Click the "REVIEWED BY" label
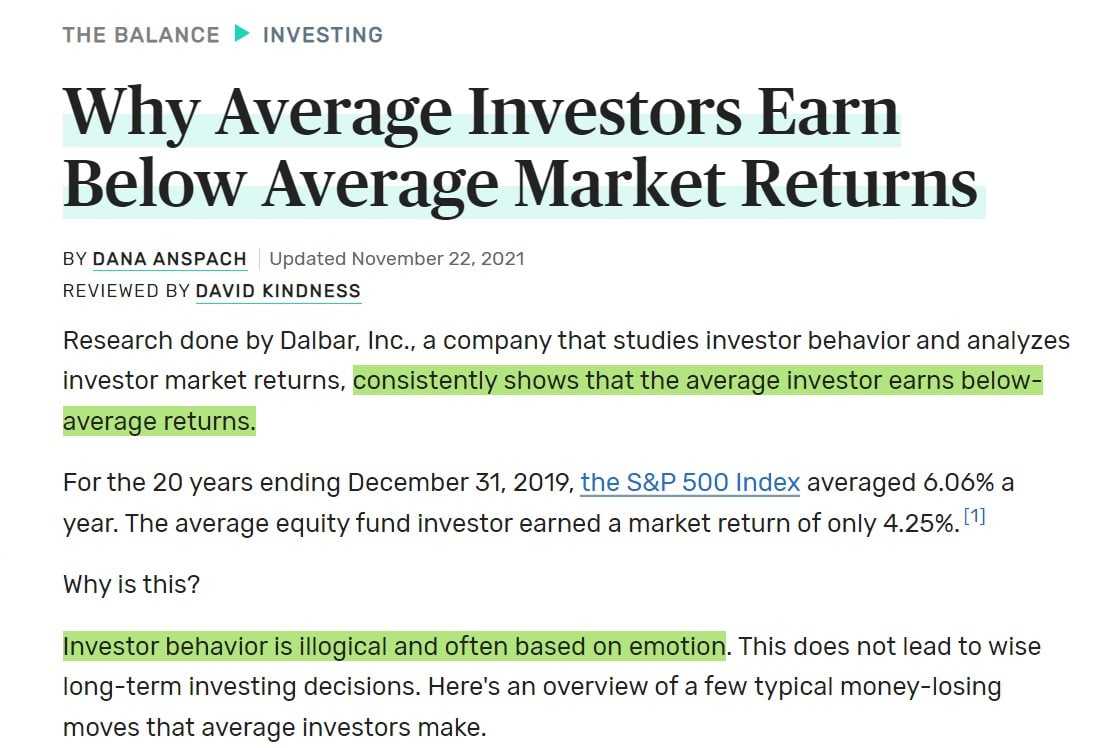1098x748 pixels. [x=125, y=291]
